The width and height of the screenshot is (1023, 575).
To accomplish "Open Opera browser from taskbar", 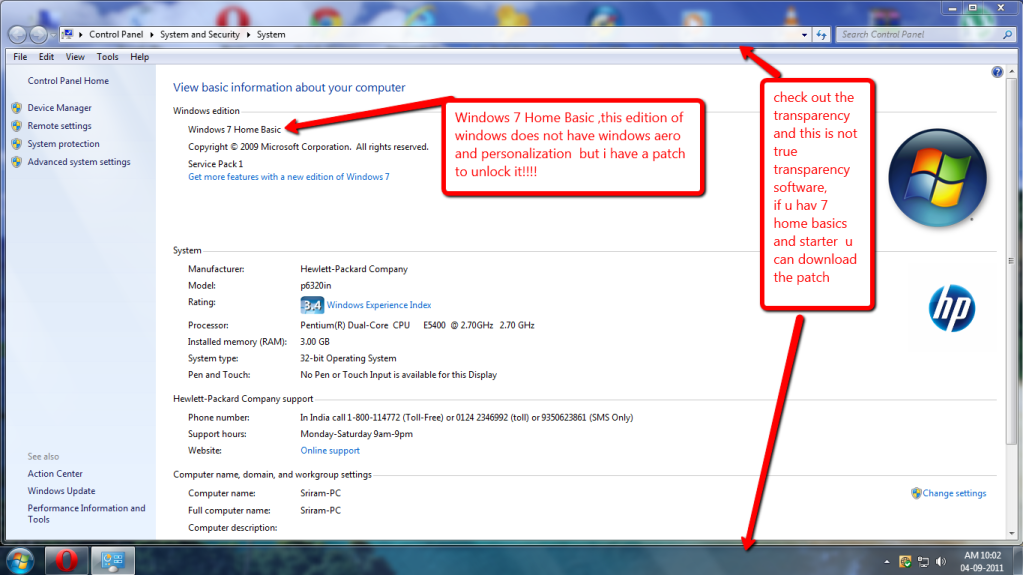I will point(66,561).
